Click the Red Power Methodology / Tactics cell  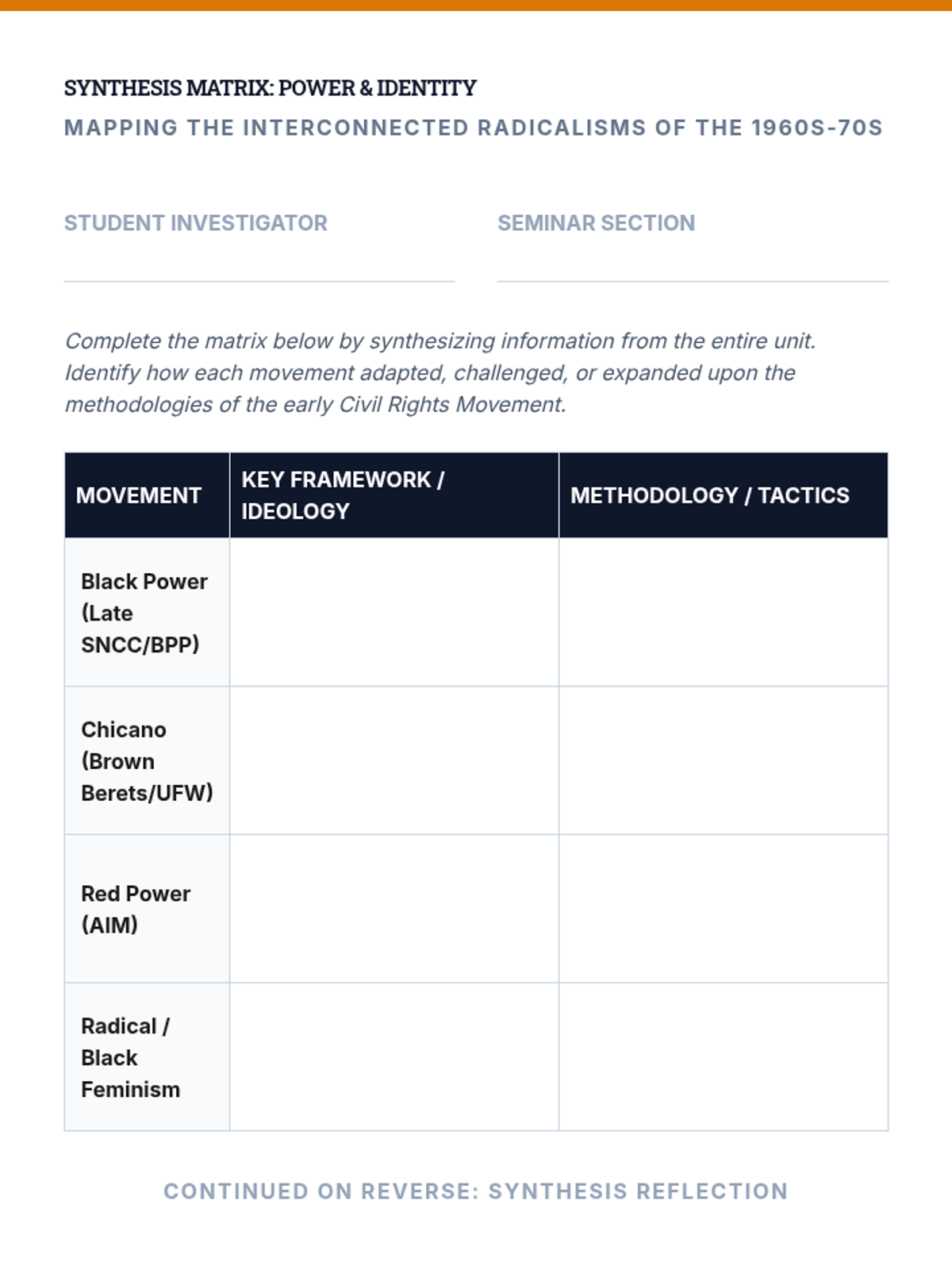click(x=723, y=909)
